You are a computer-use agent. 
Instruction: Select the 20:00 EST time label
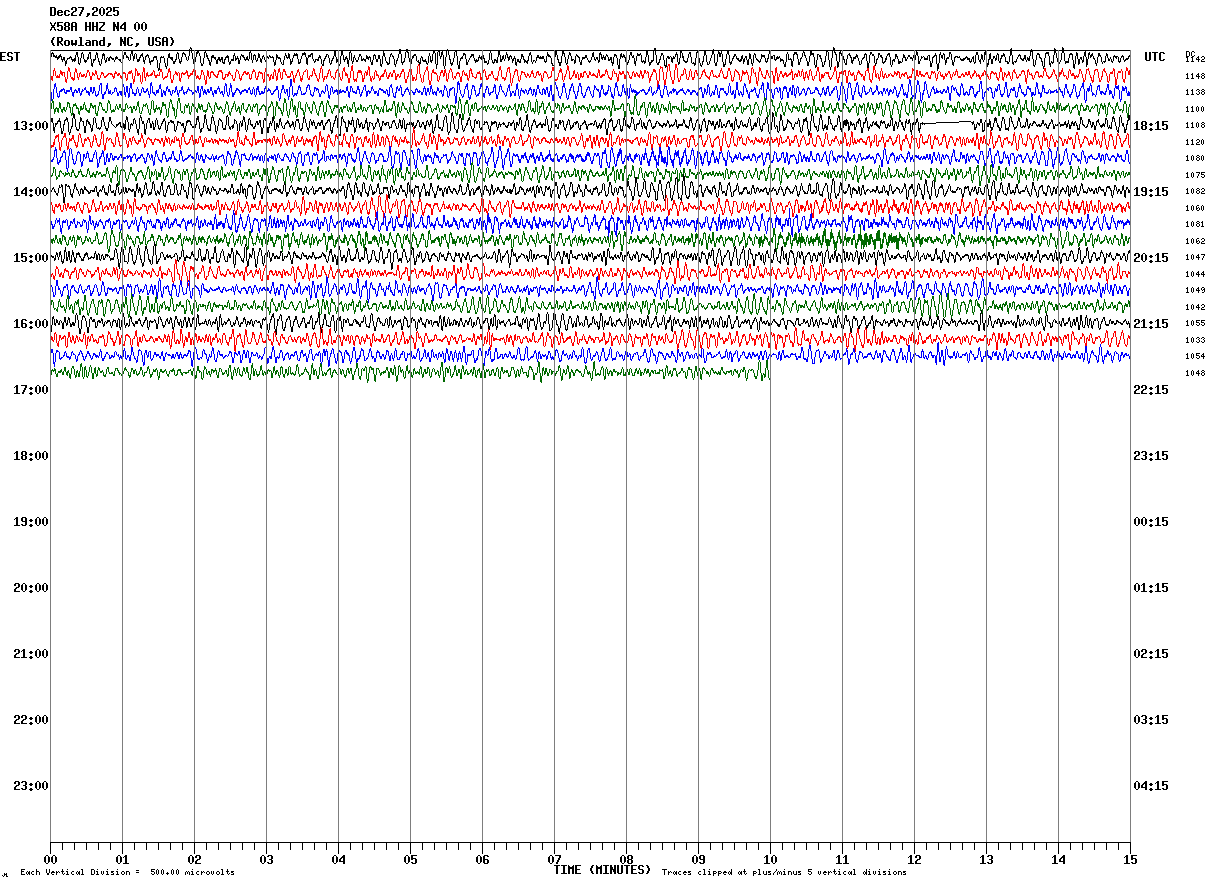[x=31, y=588]
